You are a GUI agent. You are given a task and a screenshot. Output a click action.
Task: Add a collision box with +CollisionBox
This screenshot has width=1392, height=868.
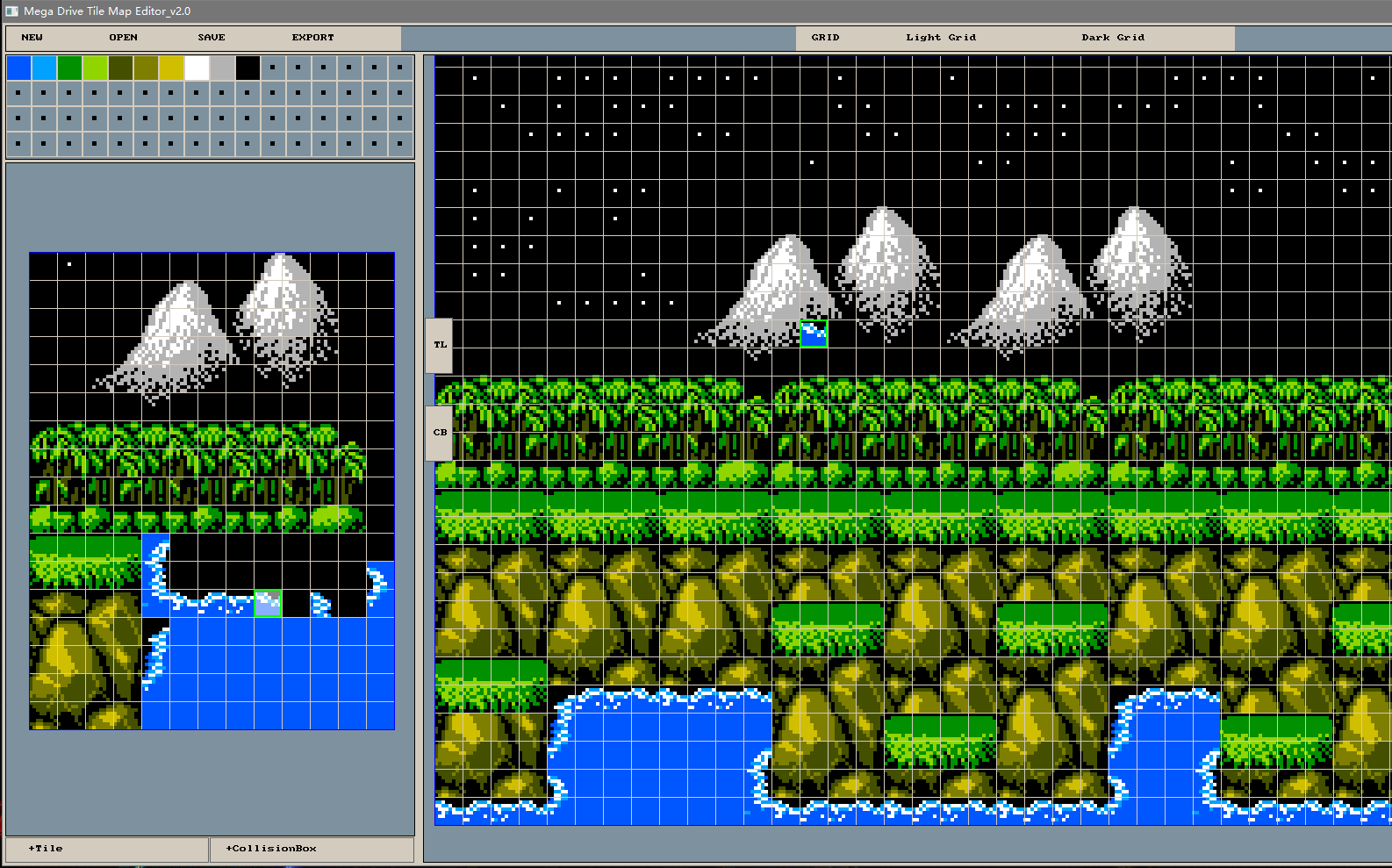[x=312, y=849]
